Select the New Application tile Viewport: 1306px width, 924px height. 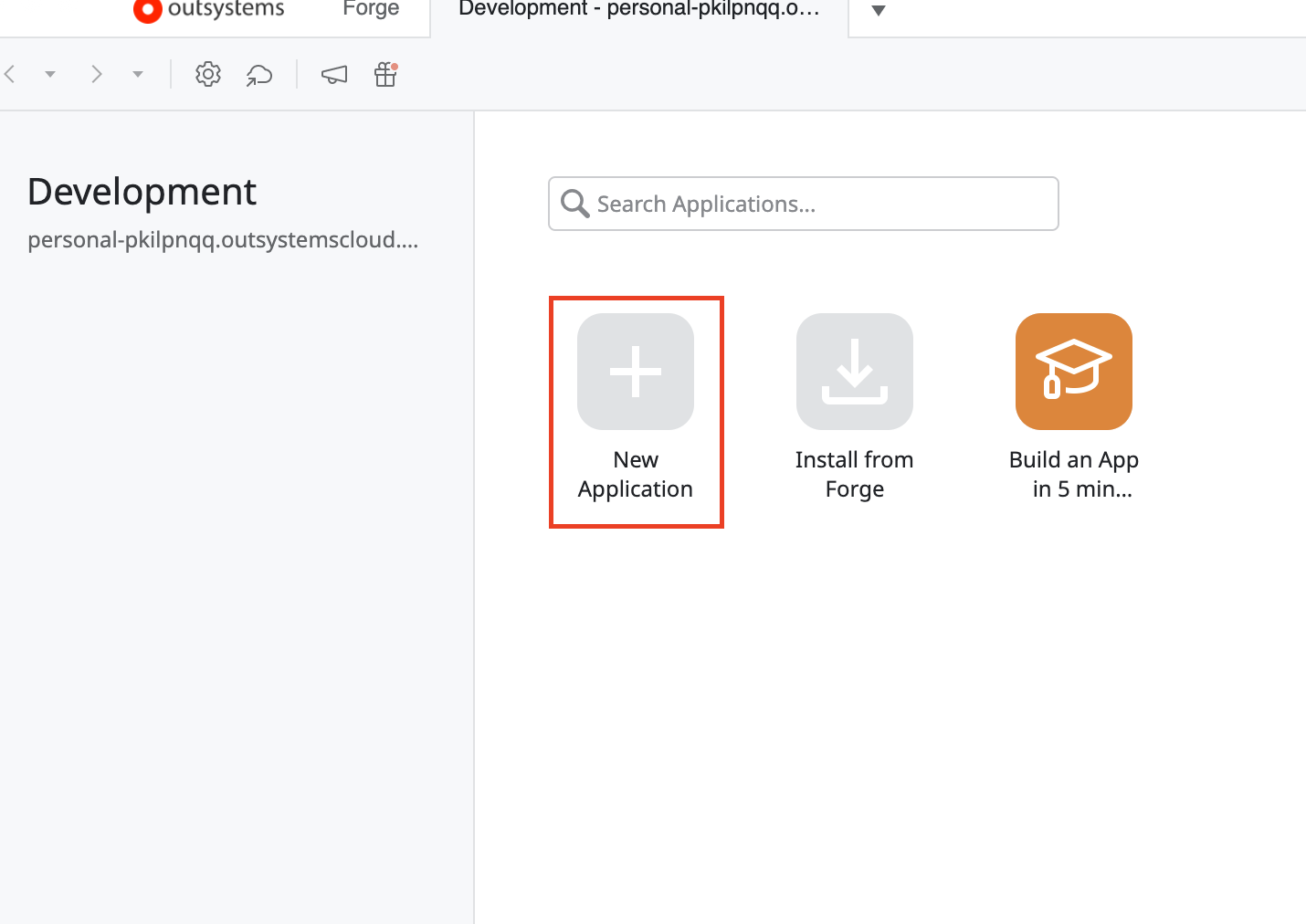coord(636,412)
